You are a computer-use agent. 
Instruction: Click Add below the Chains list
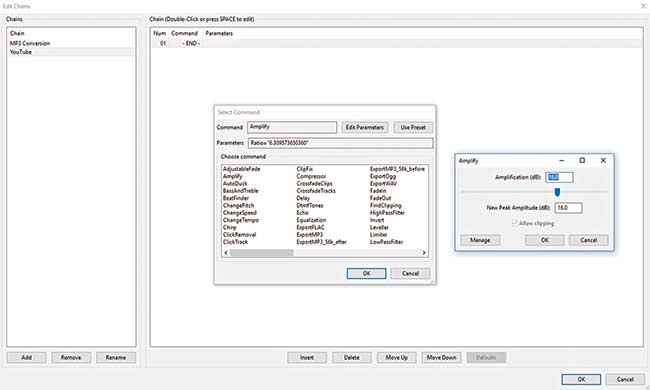pos(27,357)
